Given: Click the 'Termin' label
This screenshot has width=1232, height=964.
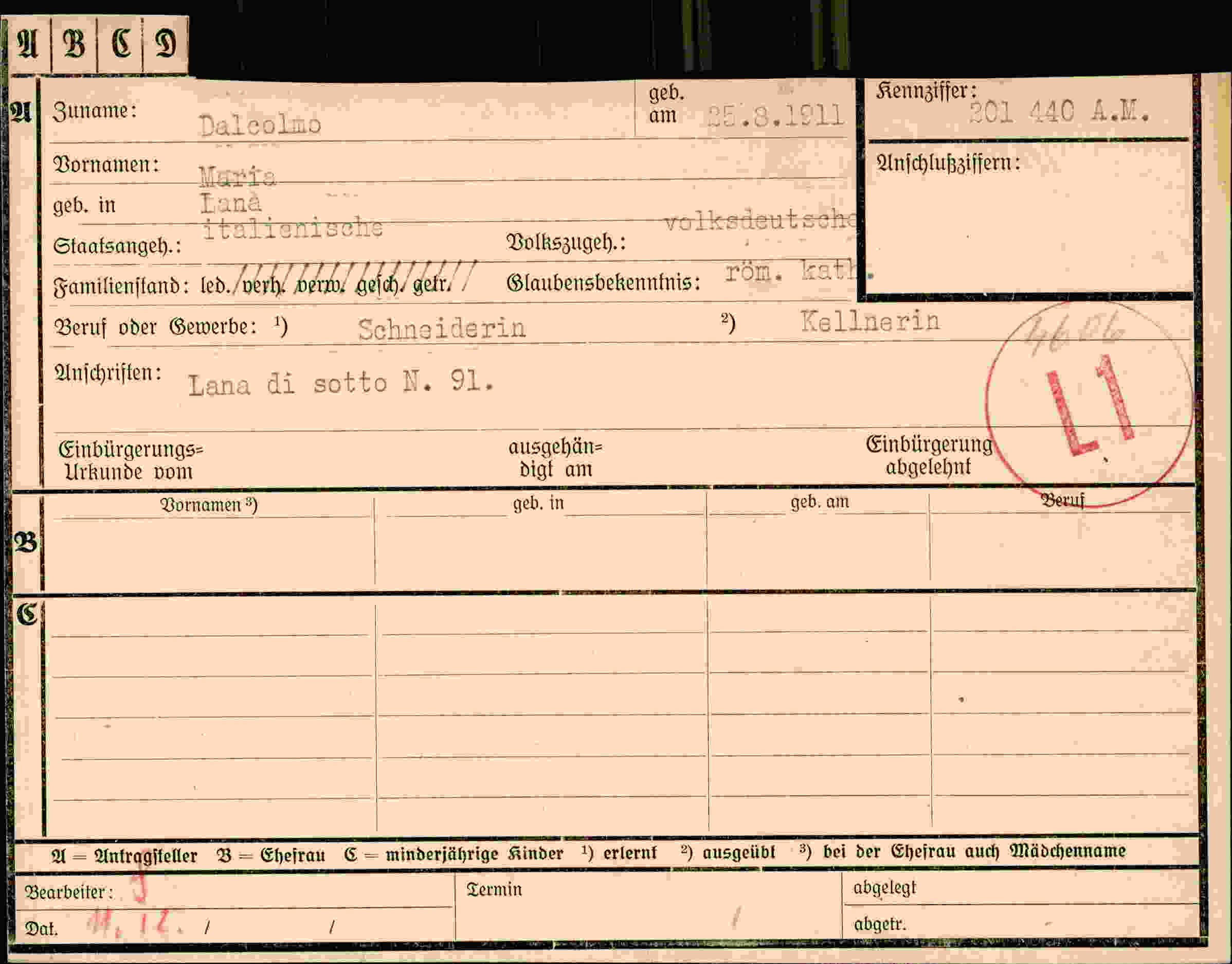Looking at the screenshot, I should tap(494, 890).
